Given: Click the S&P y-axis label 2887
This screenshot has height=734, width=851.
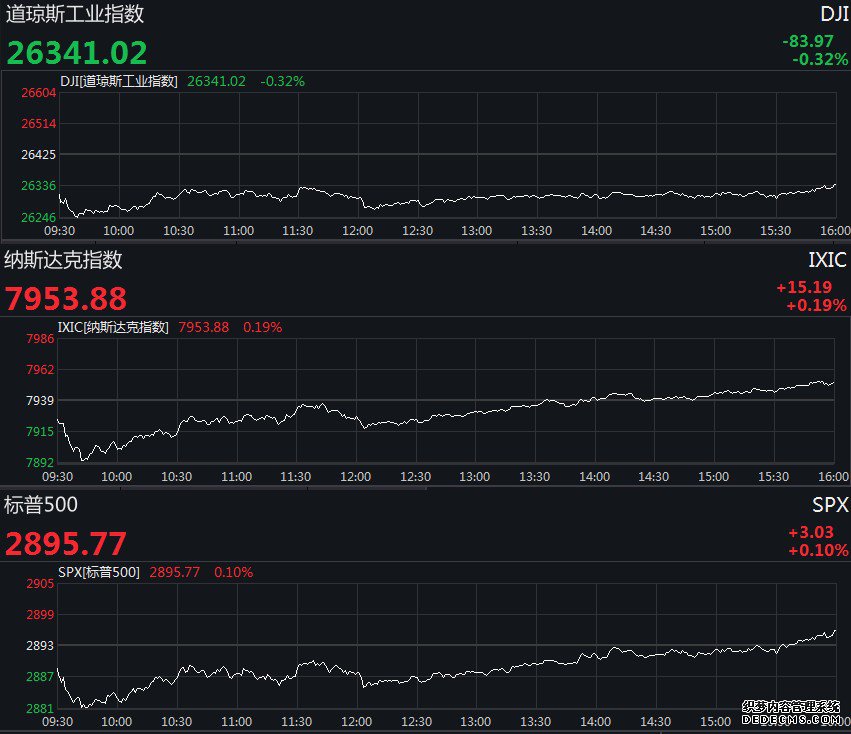Looking at the screenshot, I should 40,676.
